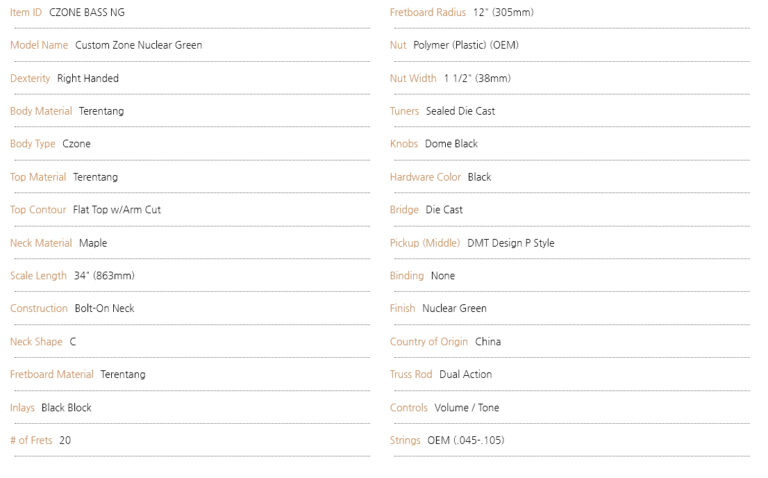Click the Fretboard Radius label

428,12
